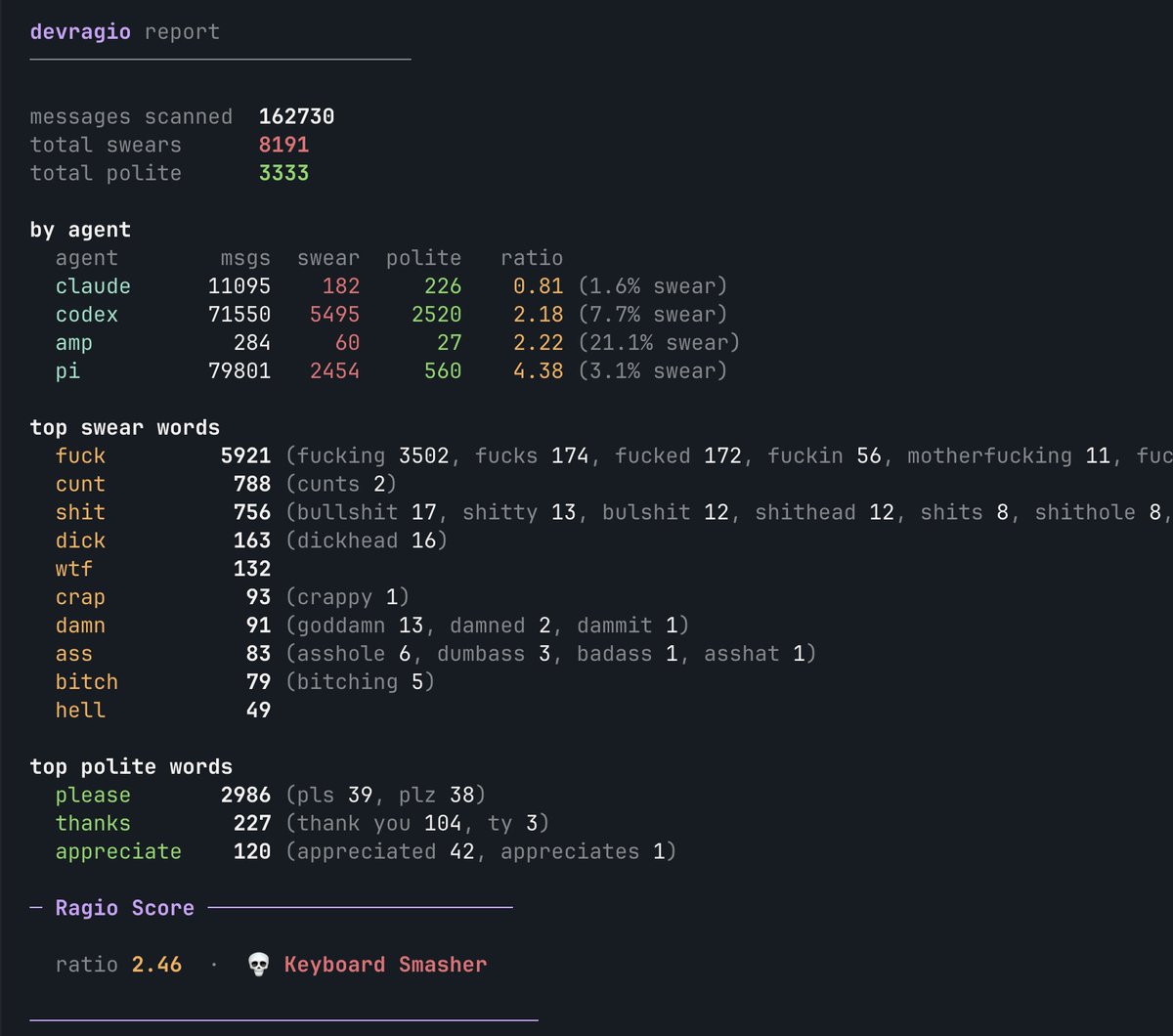Viewport: 1173px width, 1036px height.
Task: Click the 'crap' swear word entry
Action: pos(80,597)
